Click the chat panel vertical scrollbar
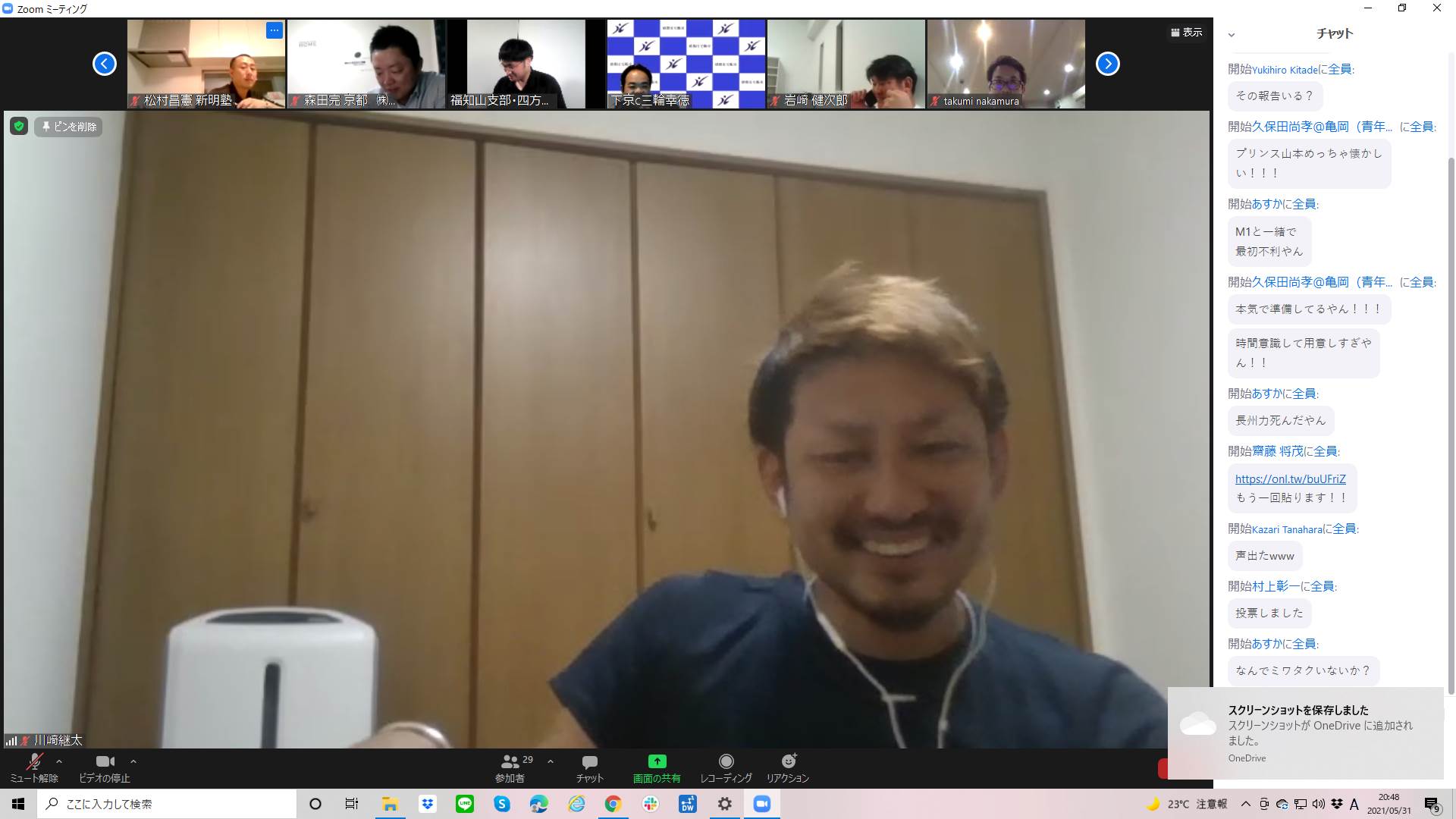Screen dimensions: 1456x819 1451,425
